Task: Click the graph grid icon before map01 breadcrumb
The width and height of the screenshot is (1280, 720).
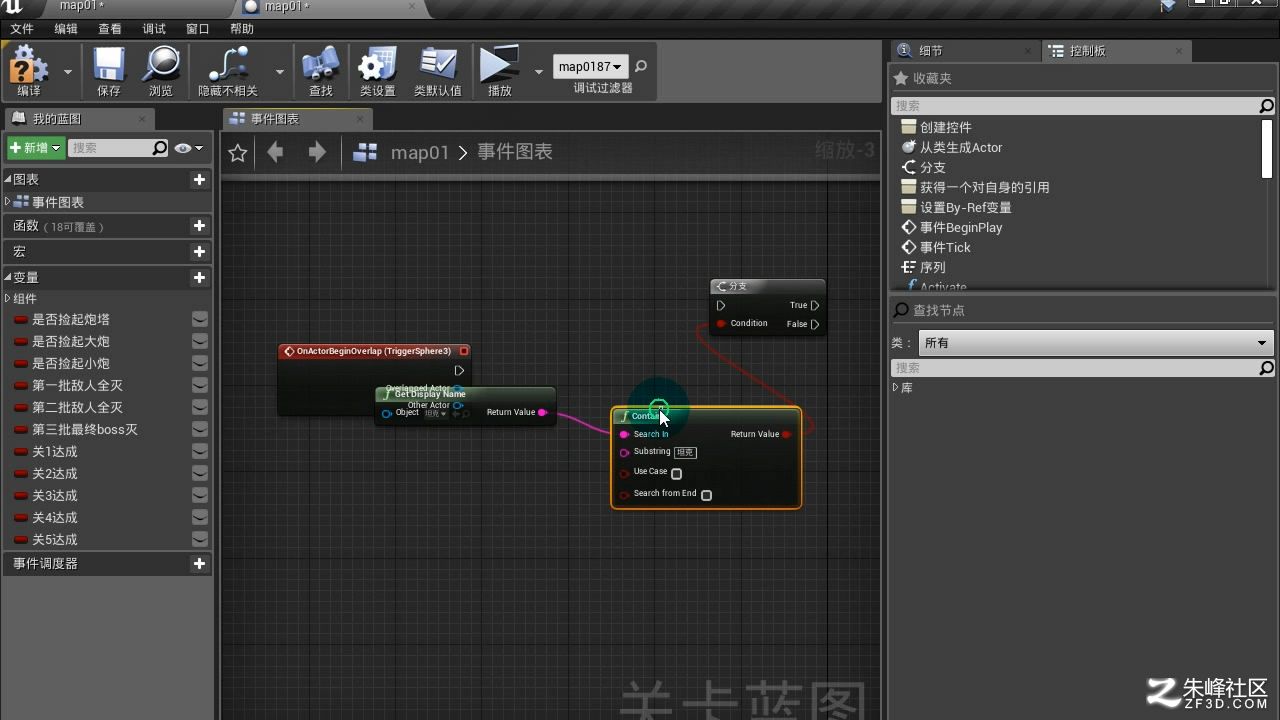Action: (366, 152)
